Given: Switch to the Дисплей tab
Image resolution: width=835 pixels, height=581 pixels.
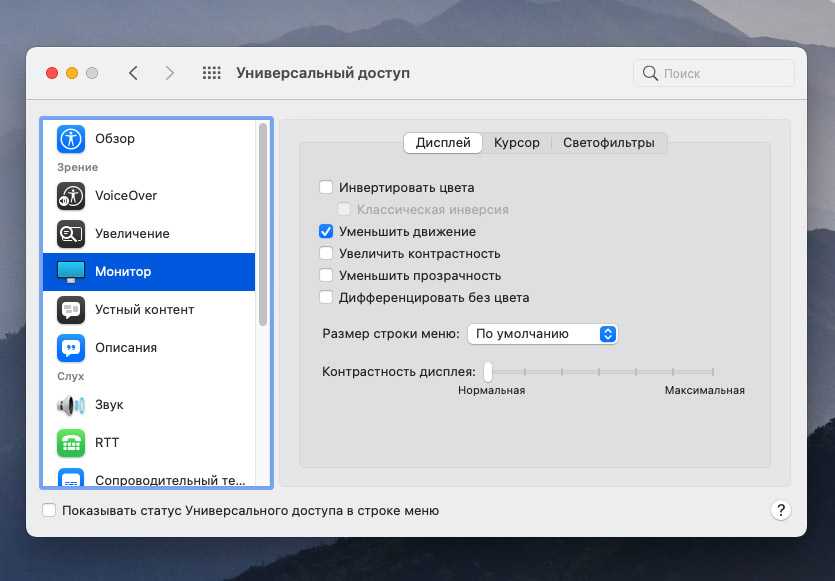Looking at the screenshot, I should pos(443,143).
